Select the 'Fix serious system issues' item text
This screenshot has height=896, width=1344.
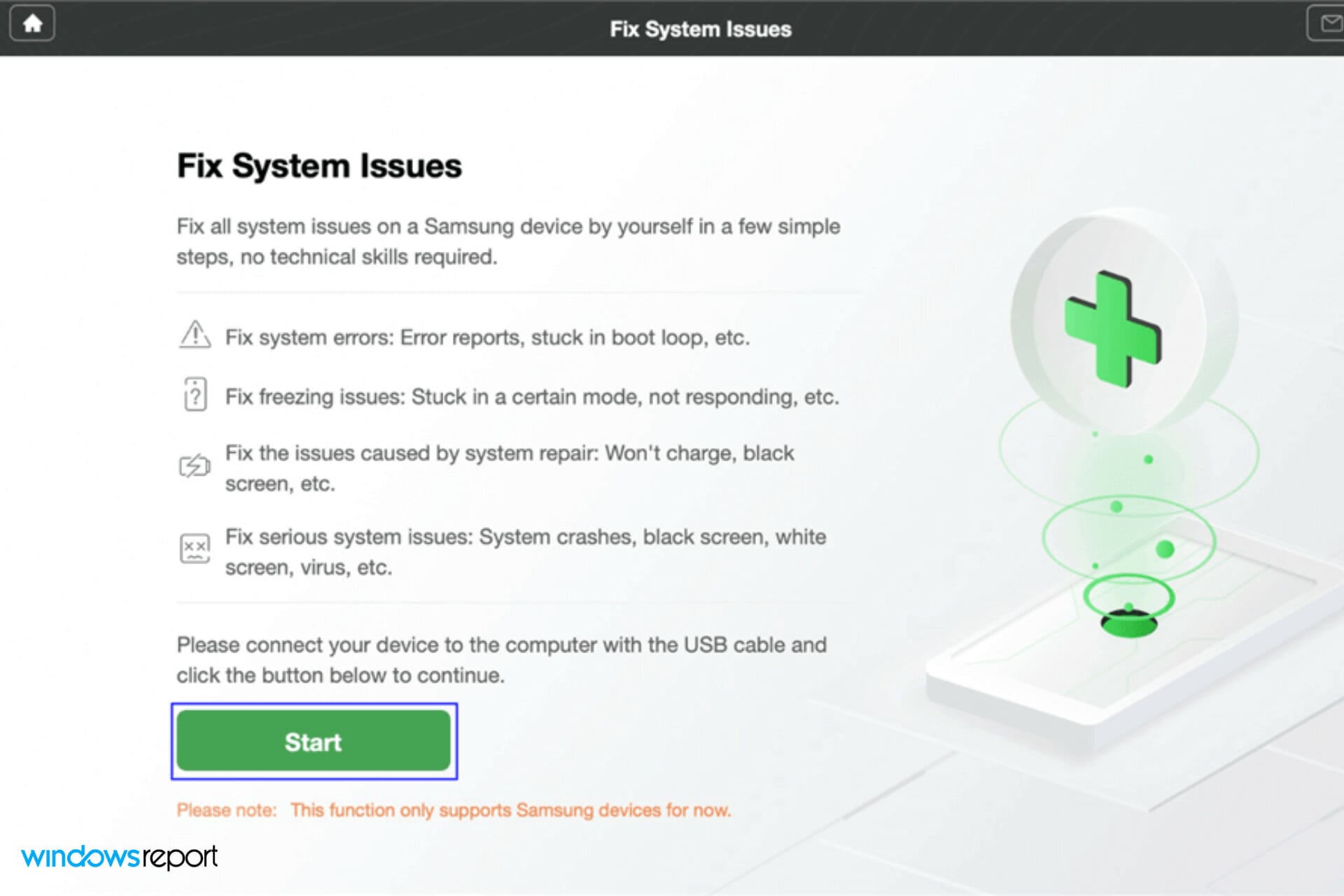tap(526, 552)
